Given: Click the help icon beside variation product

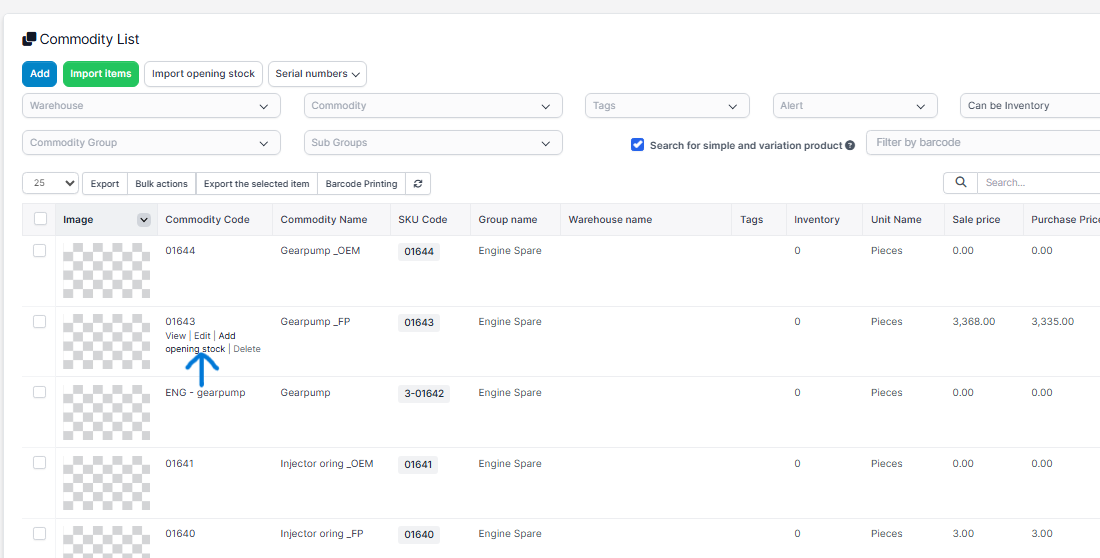Looking at the screenshot, I should 850,146.
